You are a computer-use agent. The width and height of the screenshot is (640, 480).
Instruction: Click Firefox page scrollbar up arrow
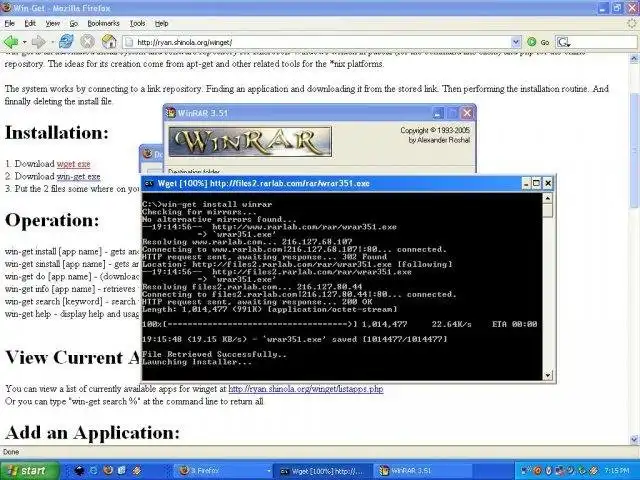634,59
